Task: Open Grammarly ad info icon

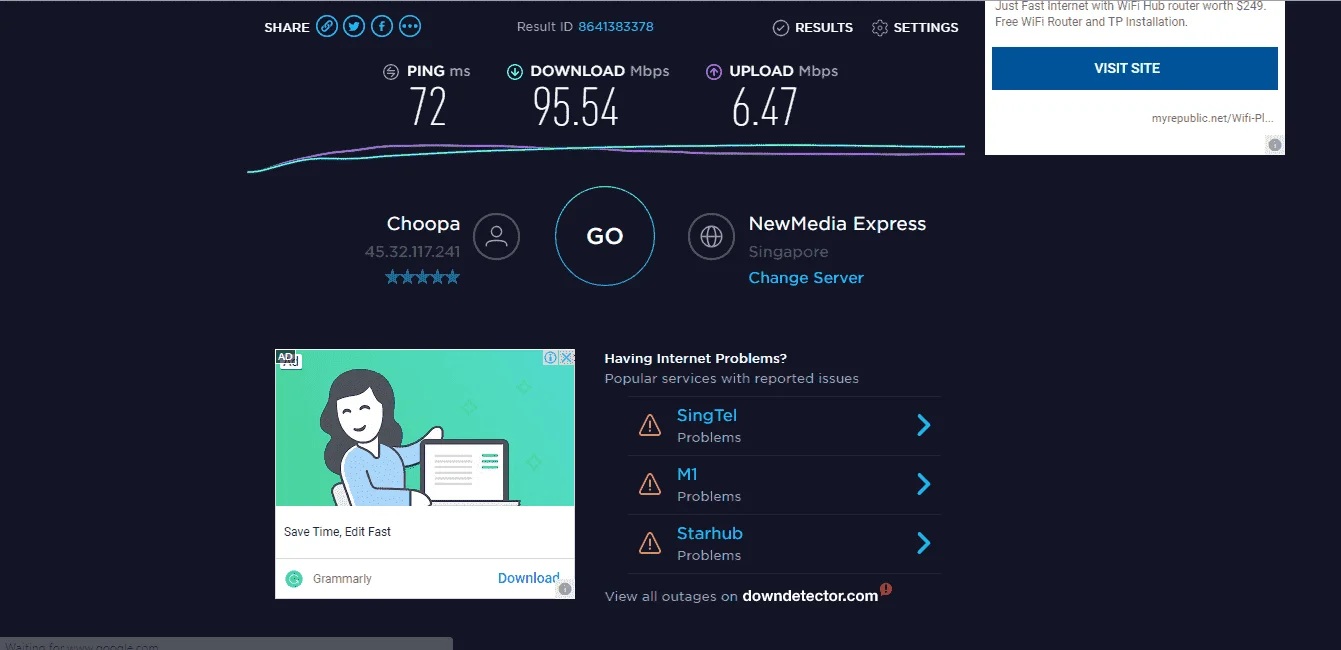Action: (550, 357)
